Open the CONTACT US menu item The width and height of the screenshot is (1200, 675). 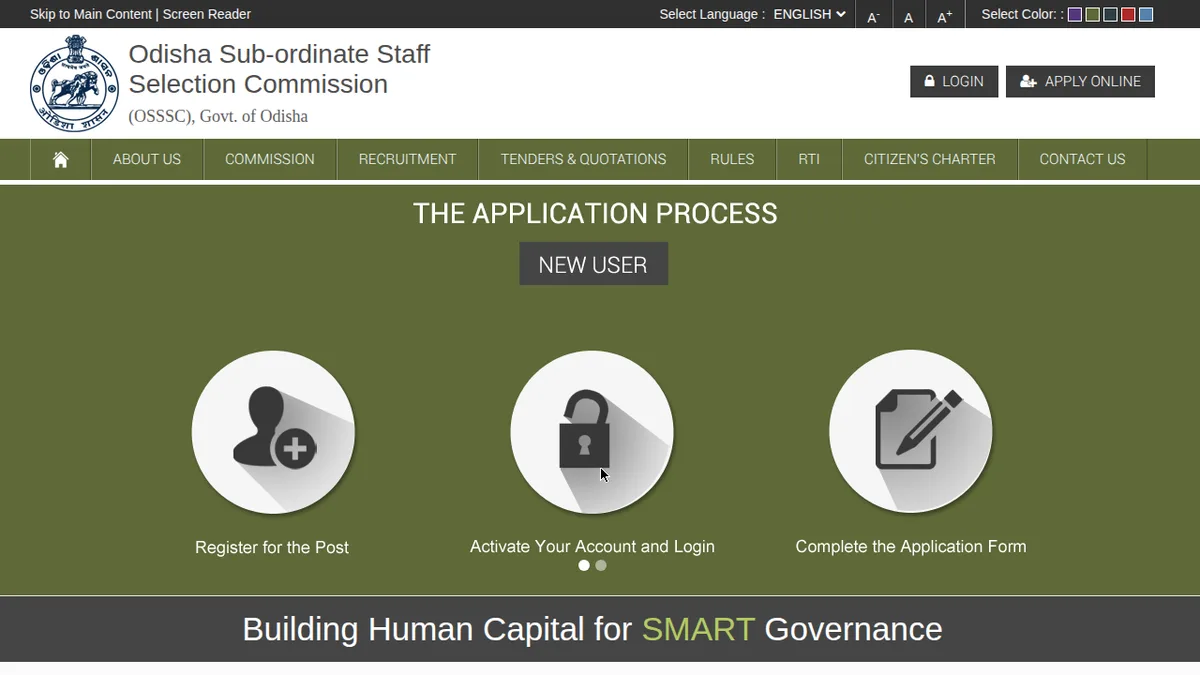(1082, 160)
